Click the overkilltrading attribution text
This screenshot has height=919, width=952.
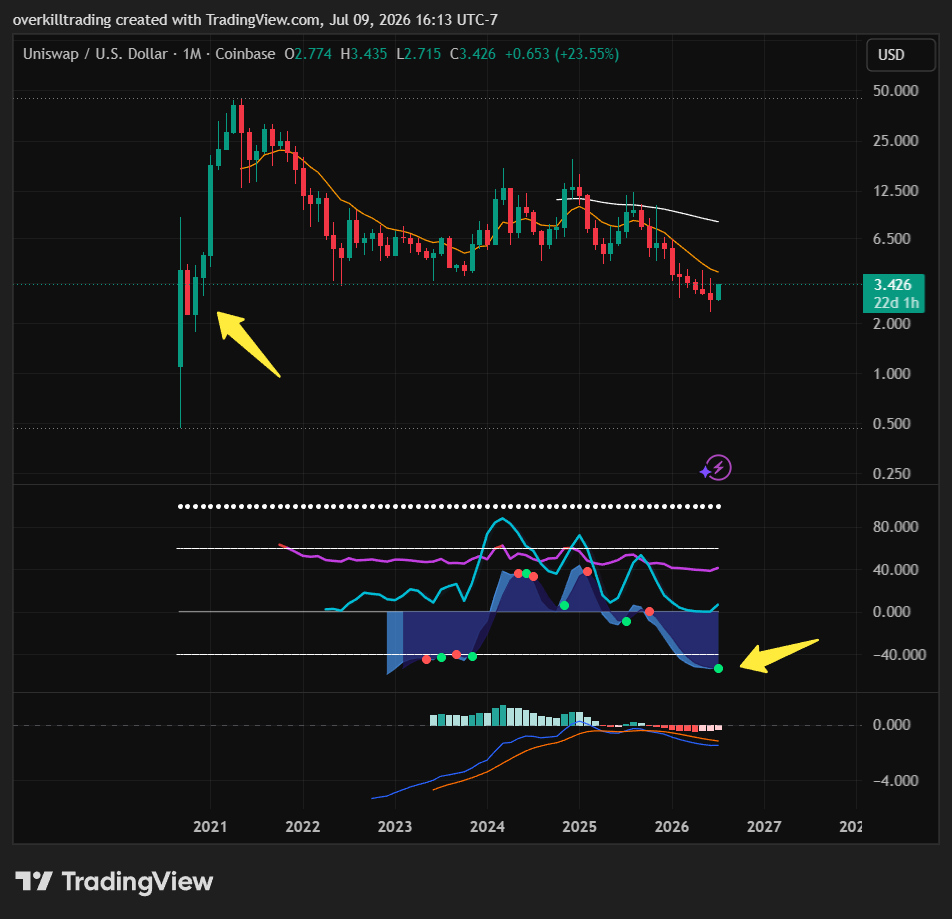click(x=255, y=20)
